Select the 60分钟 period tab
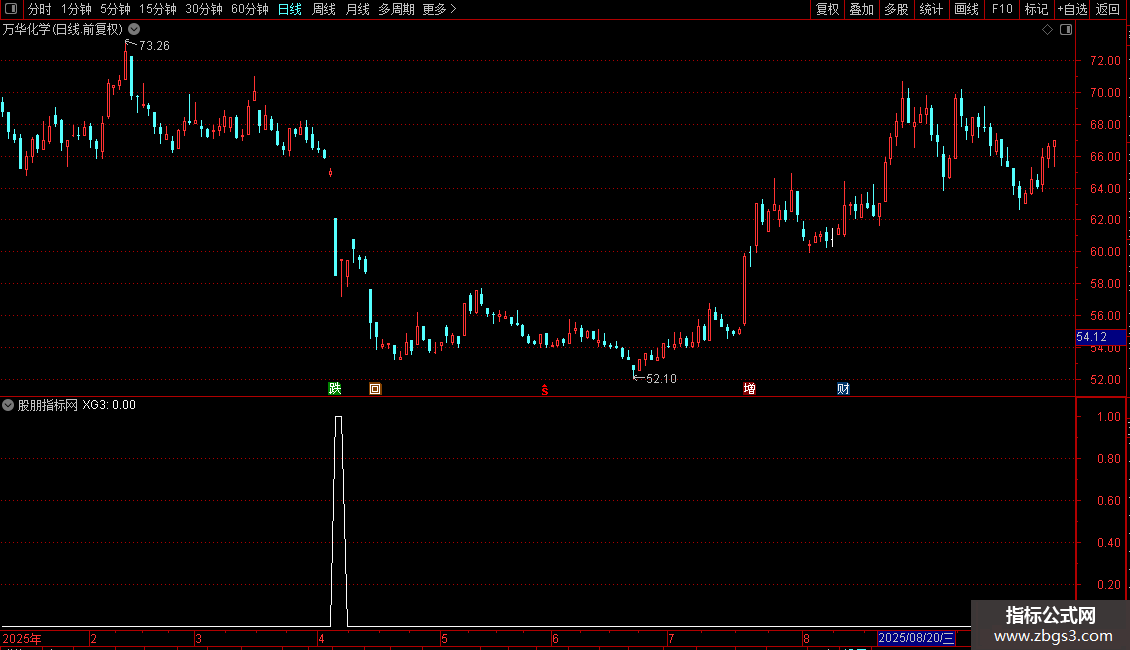This screenshot has height=650, width=1130. click(x=250, y=9)
